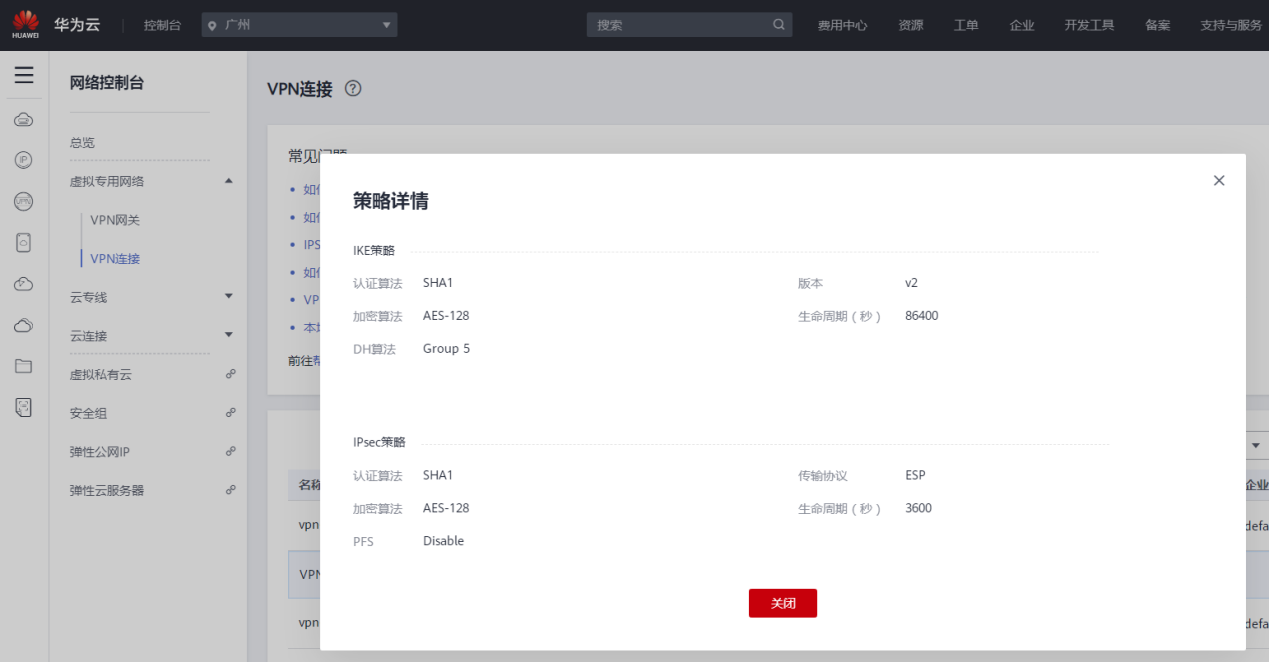The width and height of the screenshot is (1269, 662).
Task: Go to 控制台 from the header
Action: pyautogui.click(x=162, y=25)
